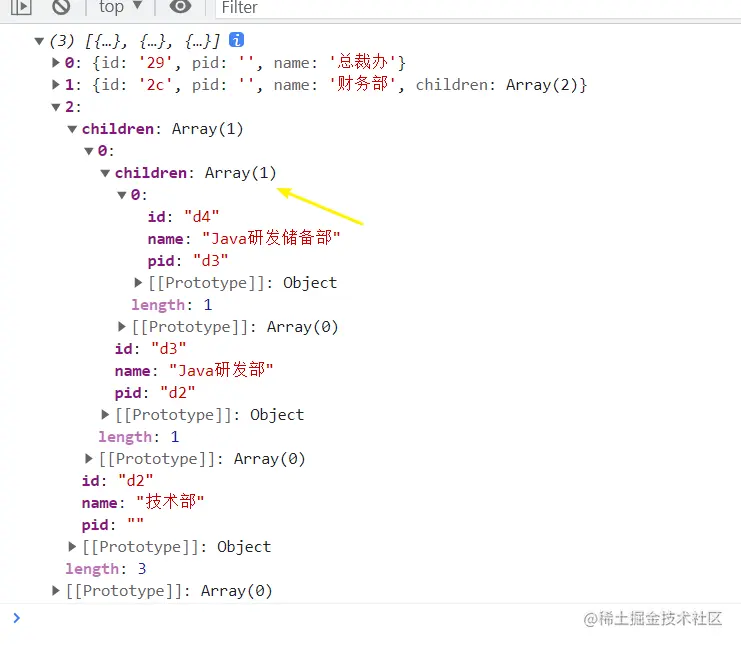Open the top JavaScript context dropdown
Screen dimensions: 741x646
point(120,7)
